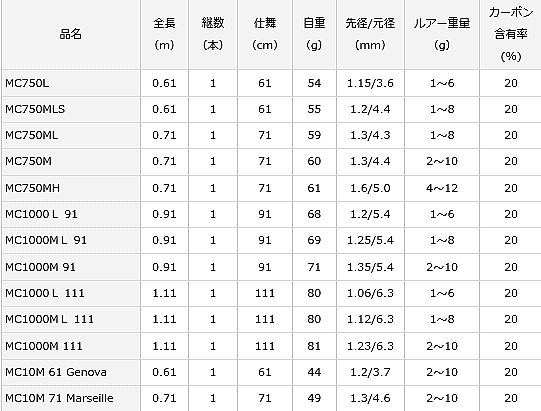
Task: Click the 品名 column header
Action: 71,34
